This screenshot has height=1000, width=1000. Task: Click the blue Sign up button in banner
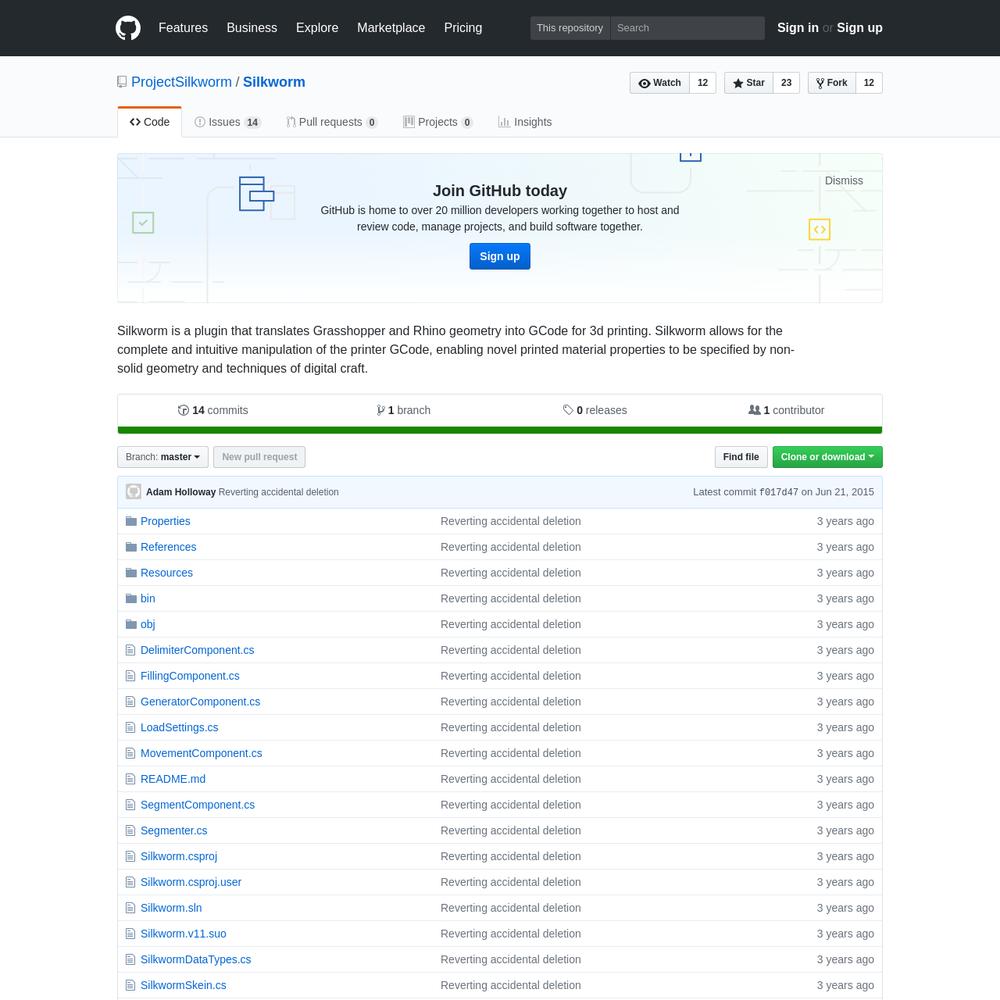pyautogui.click(x=499, y=256)
